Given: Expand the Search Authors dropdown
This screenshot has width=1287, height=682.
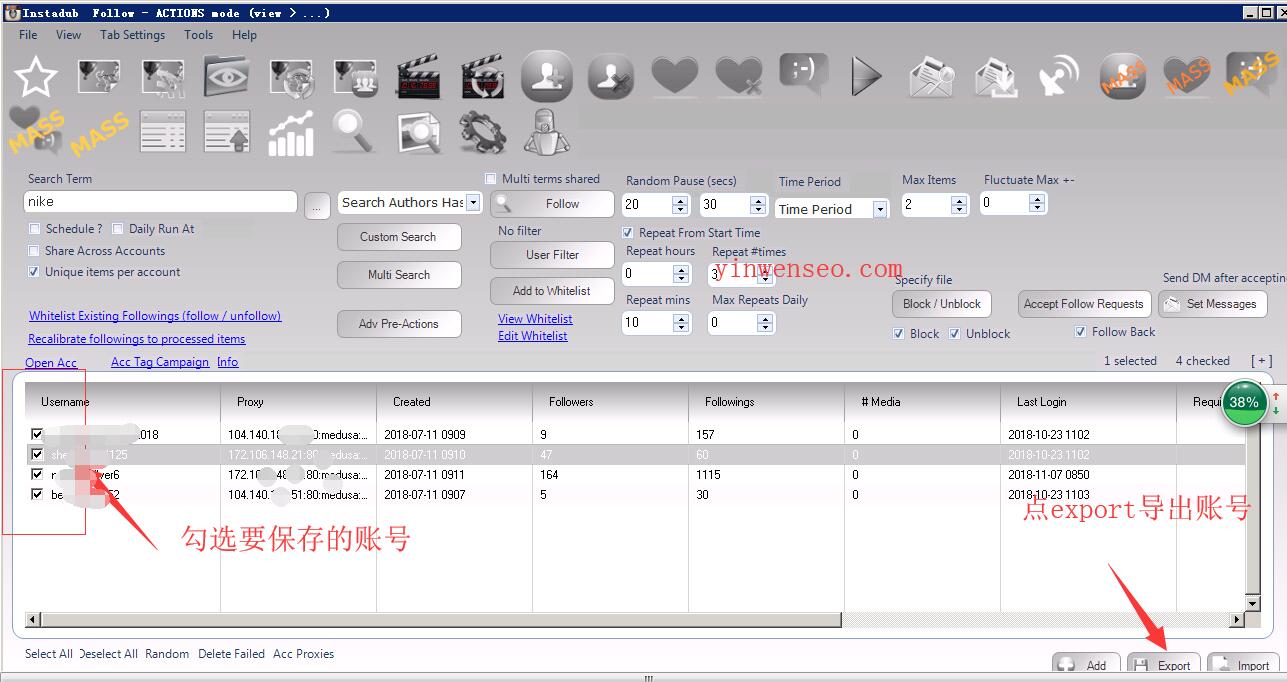Looking at the screenshot, I should tap(473, 203).
